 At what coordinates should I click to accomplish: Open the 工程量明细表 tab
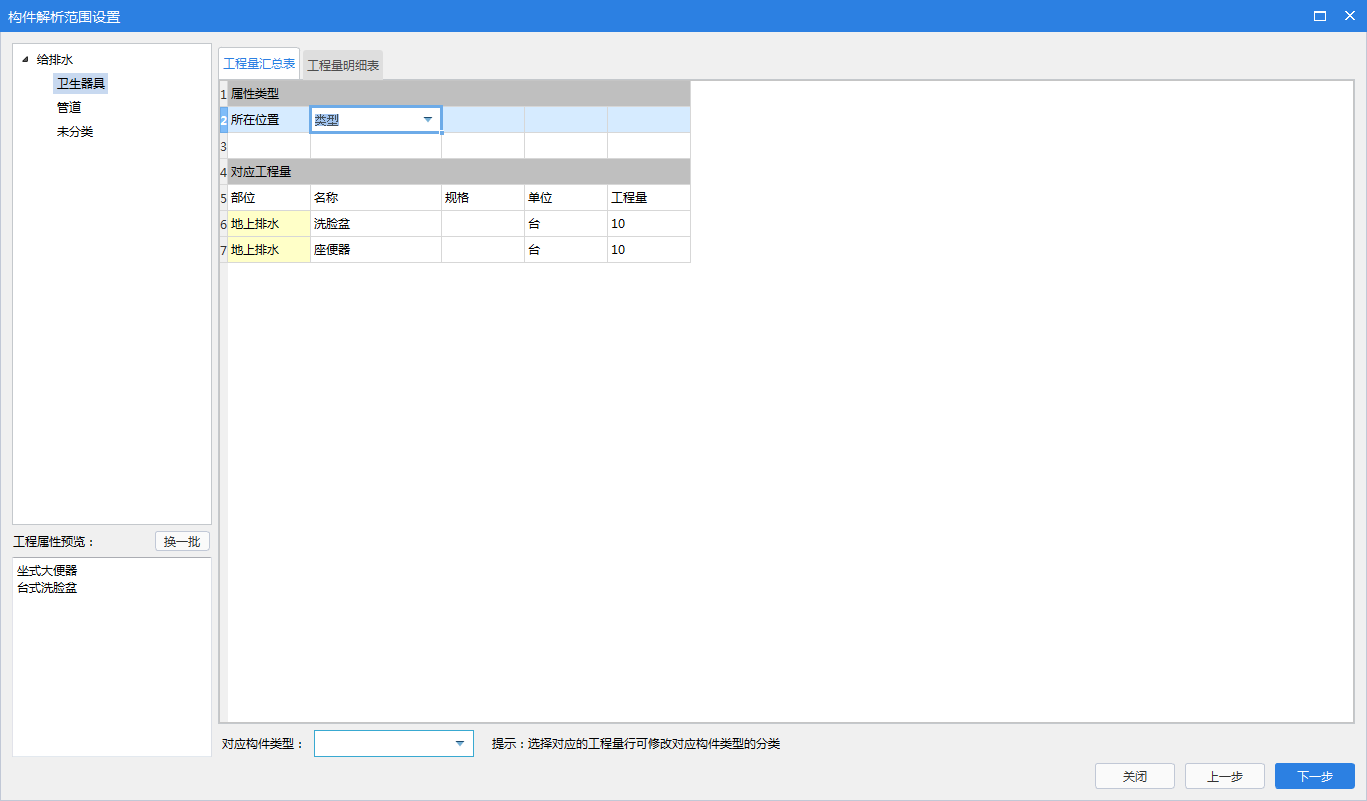tap(343, 65)
